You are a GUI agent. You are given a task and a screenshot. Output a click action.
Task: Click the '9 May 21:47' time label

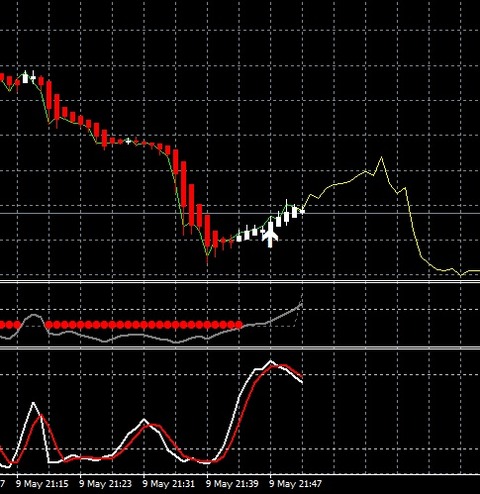coord(295,484)
